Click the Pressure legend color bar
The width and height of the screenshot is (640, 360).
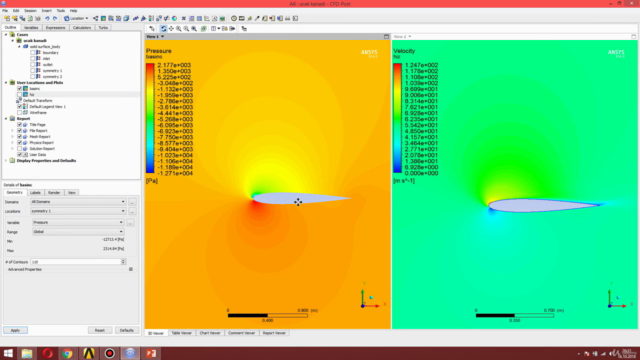click(x=150, y=118)
